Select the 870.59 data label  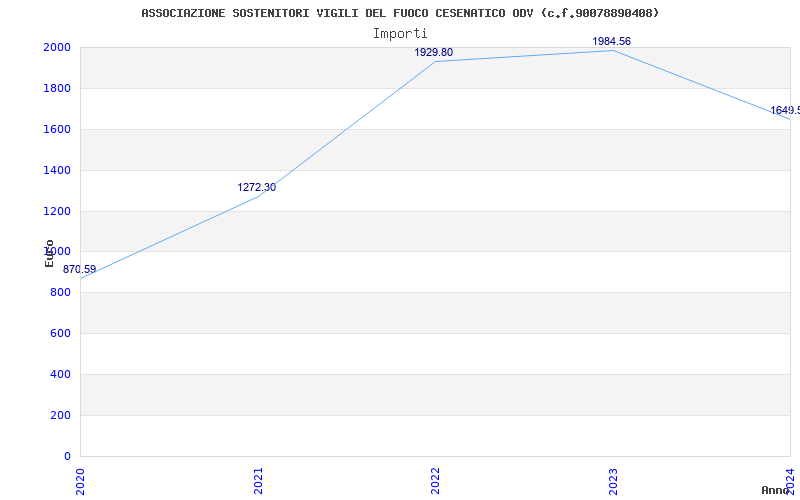[x=80, y=269]
